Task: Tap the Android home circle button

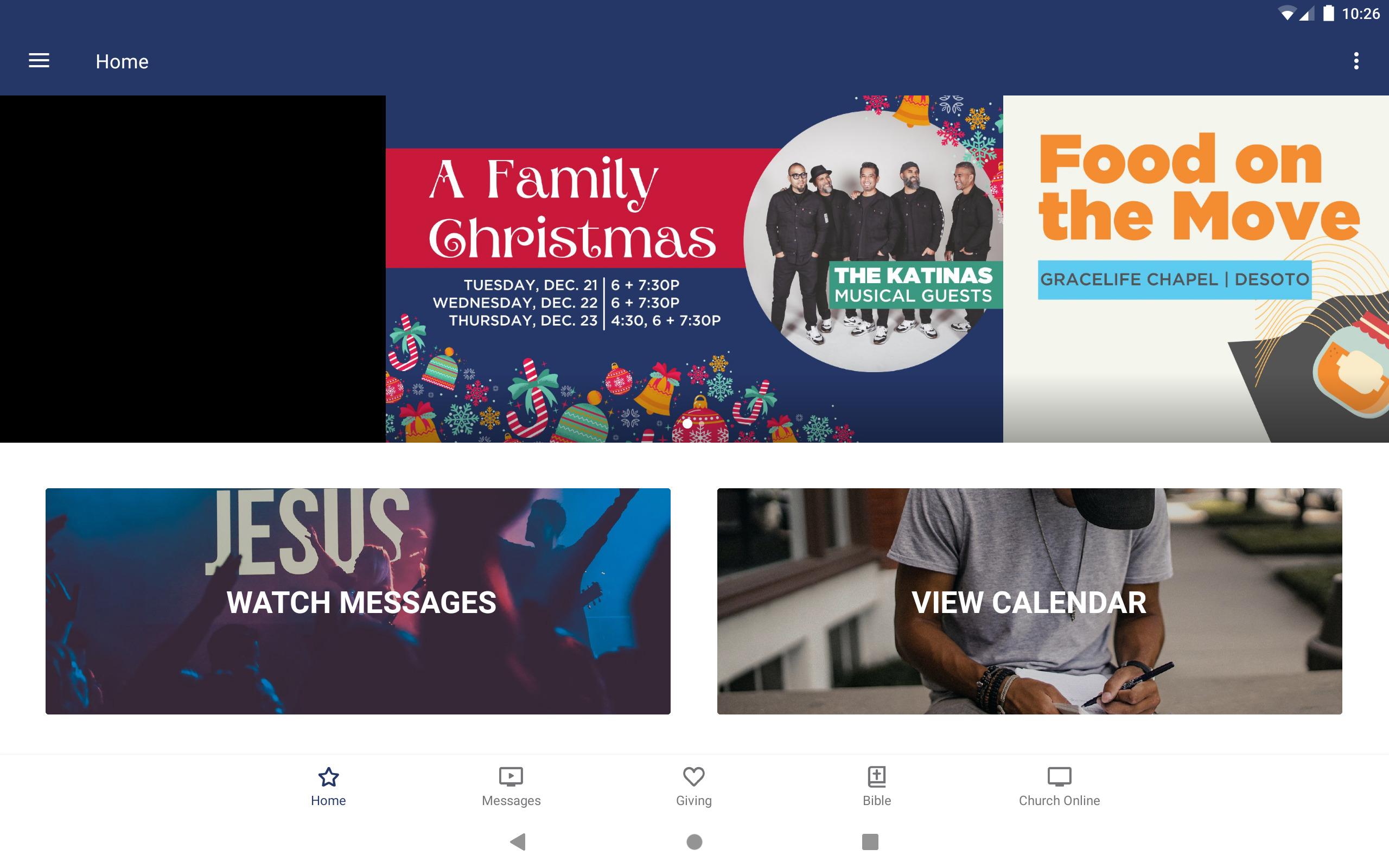Action: [x=694, y=841]
